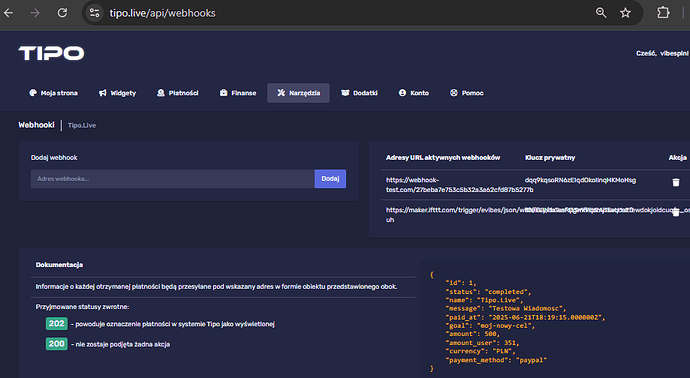Open the Moja strona menu
Viewport: 690px width, 378px height.
click(x=53, y=93)
